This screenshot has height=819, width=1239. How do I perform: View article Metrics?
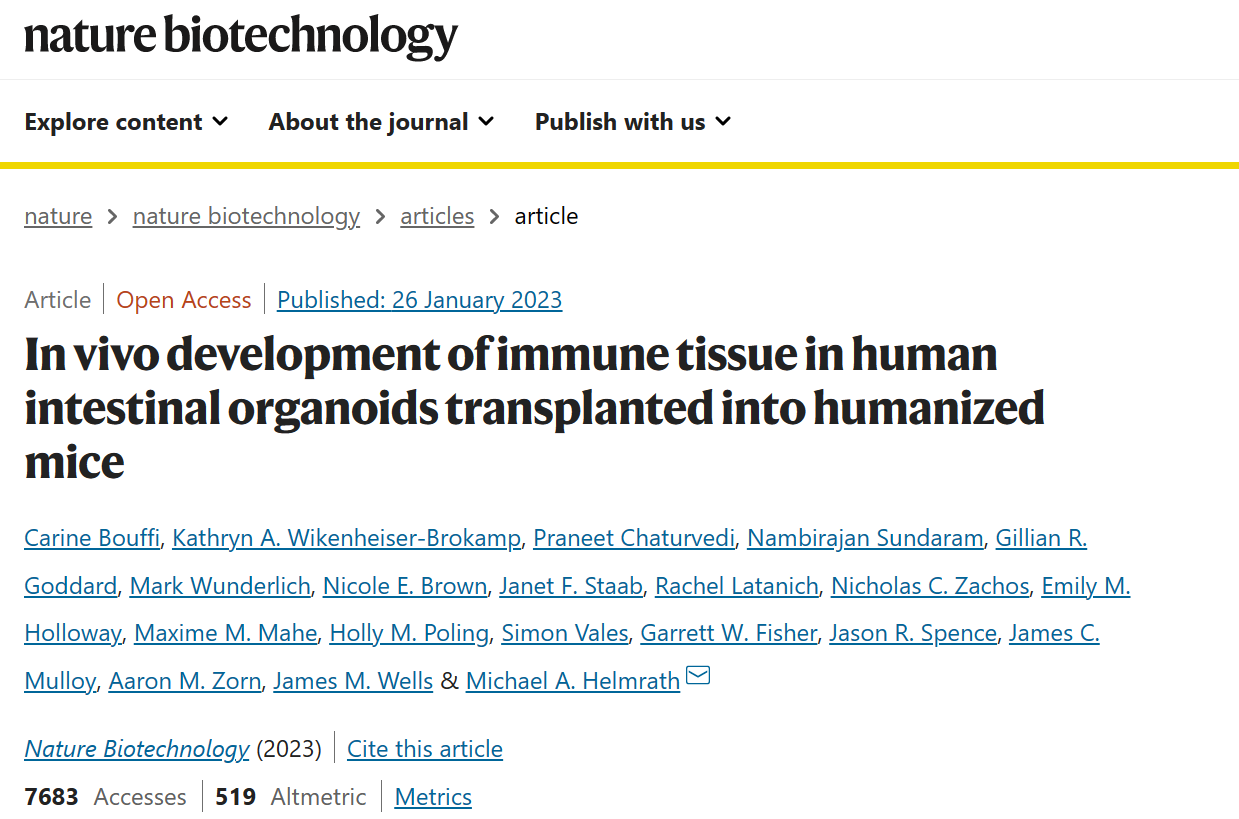tap(433, 797)
